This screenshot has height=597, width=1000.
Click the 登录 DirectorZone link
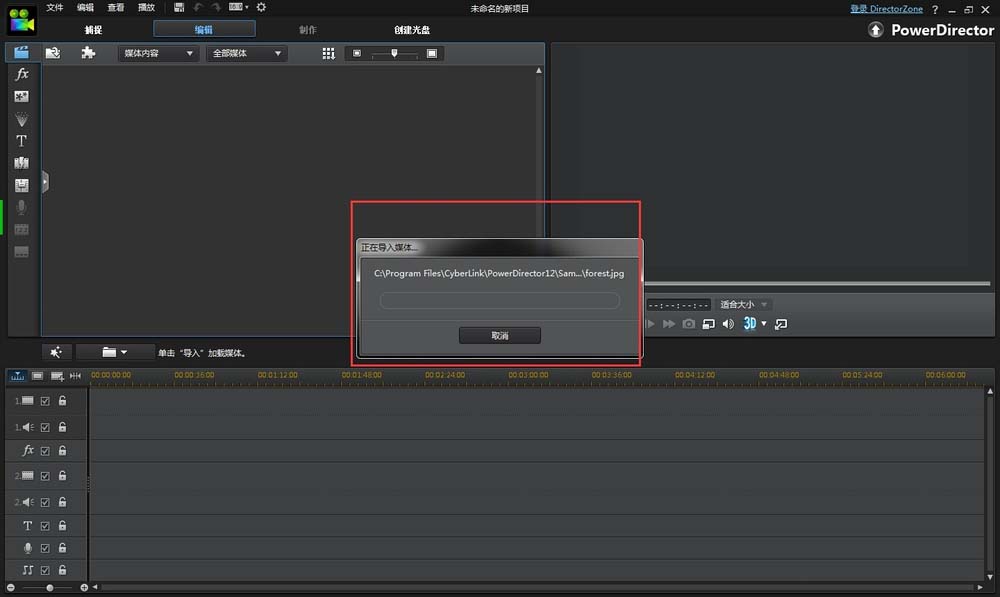pos(886,9)
